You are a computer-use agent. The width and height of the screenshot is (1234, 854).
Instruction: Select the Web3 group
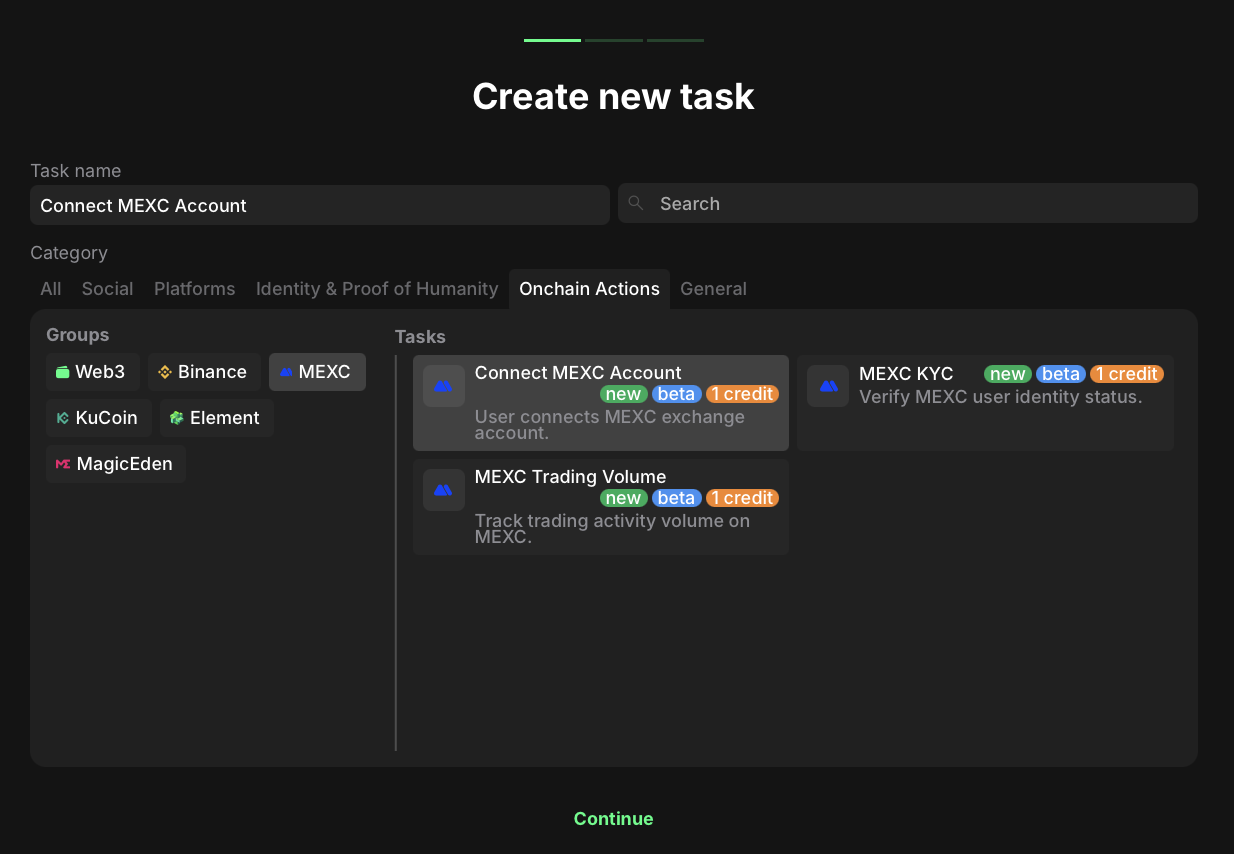[x=91, y=372]
